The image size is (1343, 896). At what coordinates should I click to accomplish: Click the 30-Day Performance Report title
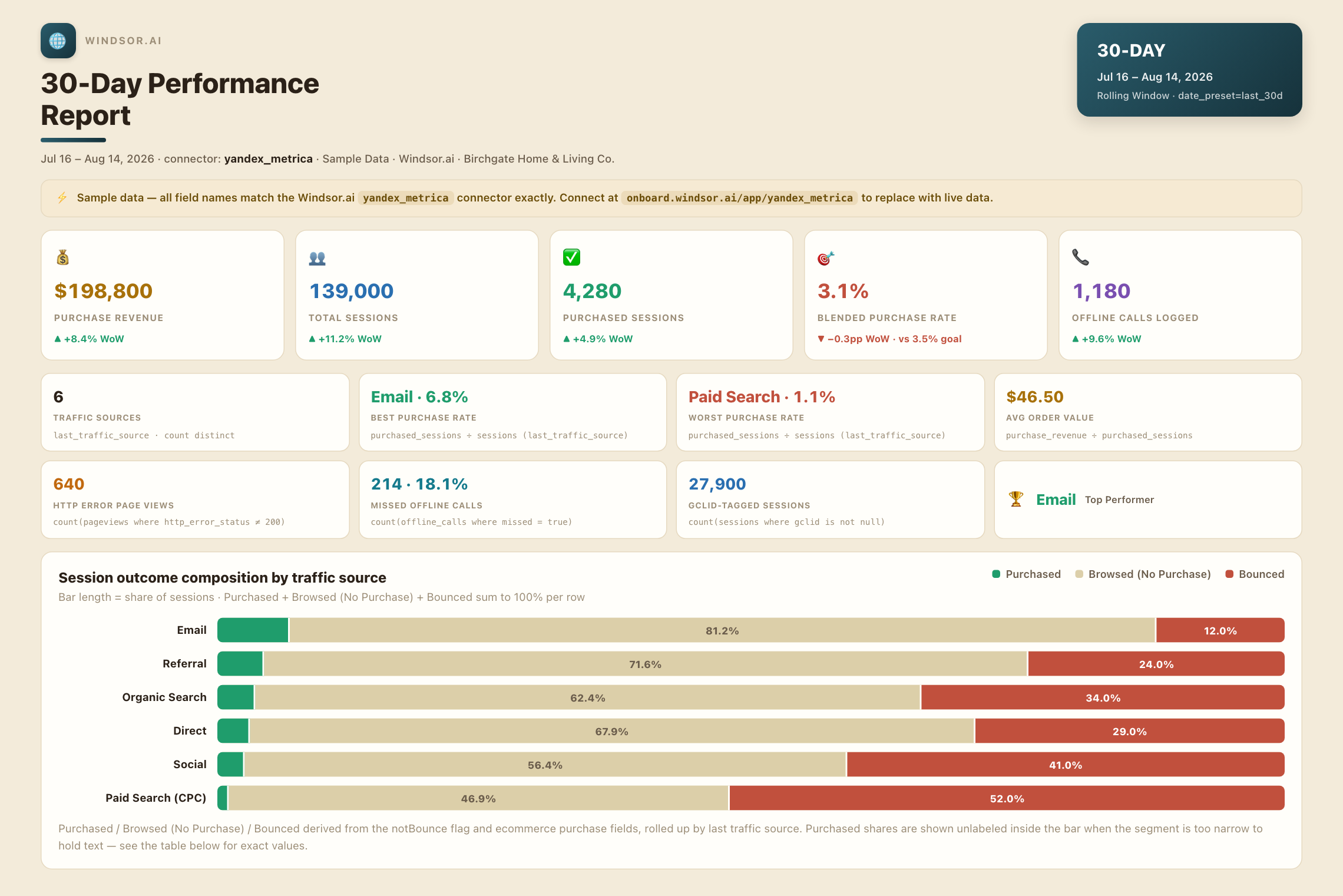point(180,100)
